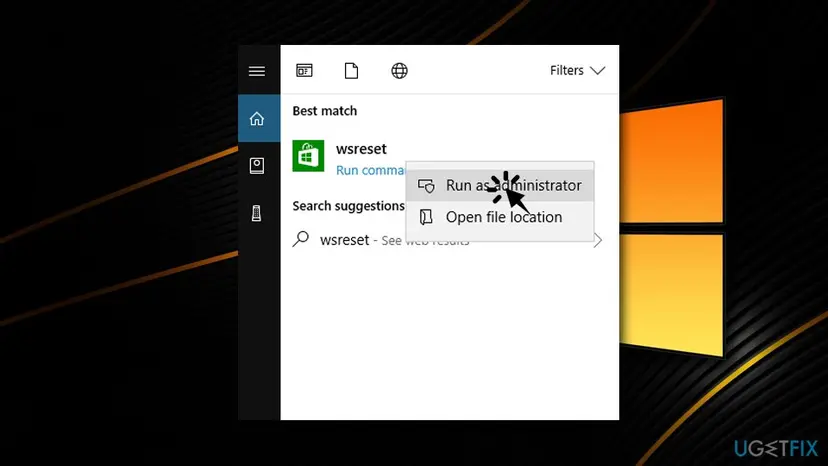Select the Home icon in sidebar
The image size is (828, 466).
[x=257, y=118]
